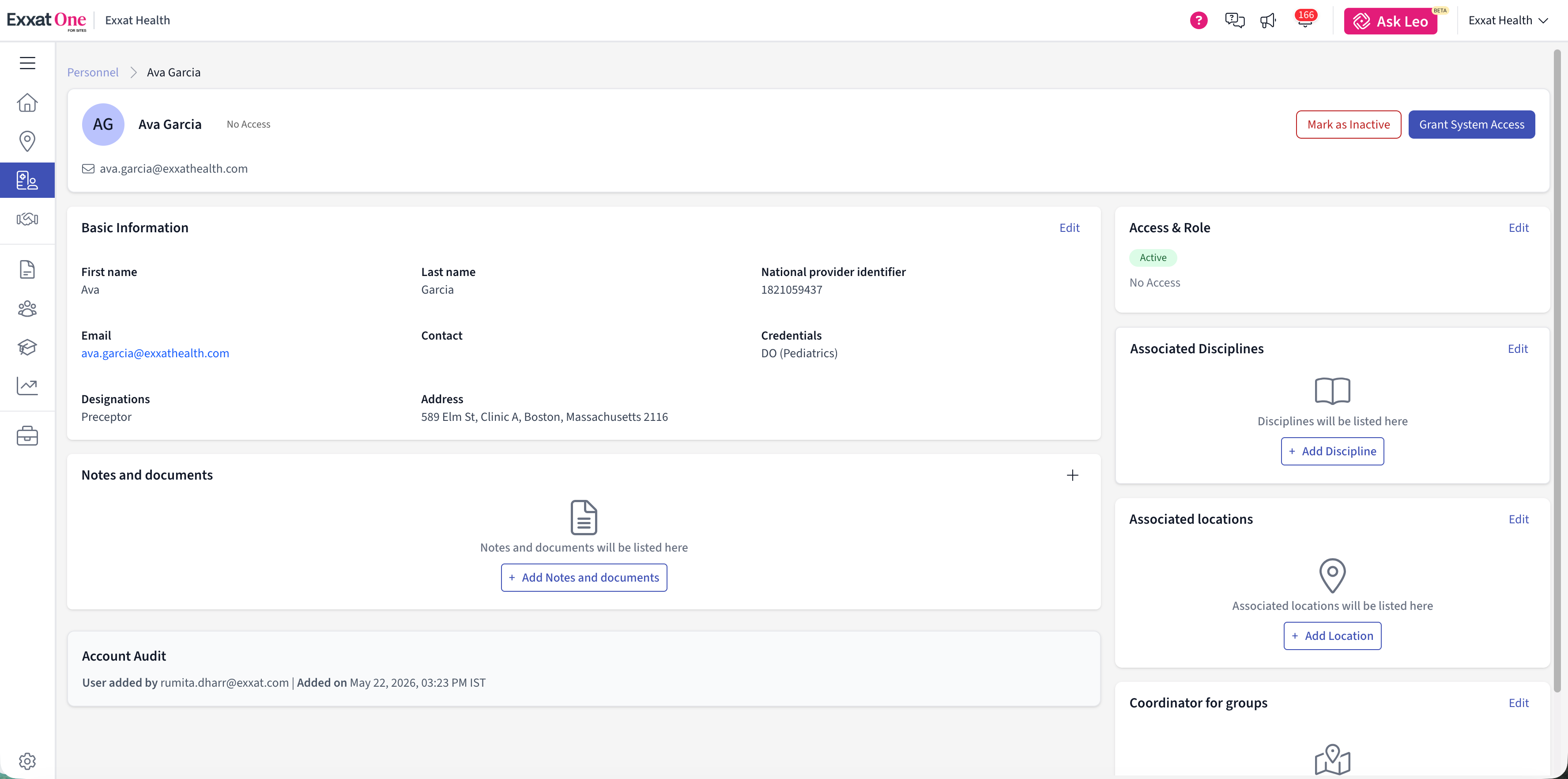Screen dimensions: 1568x779
Task: Open briefcase icon in sidebar
Action: [x=27, y=436]
